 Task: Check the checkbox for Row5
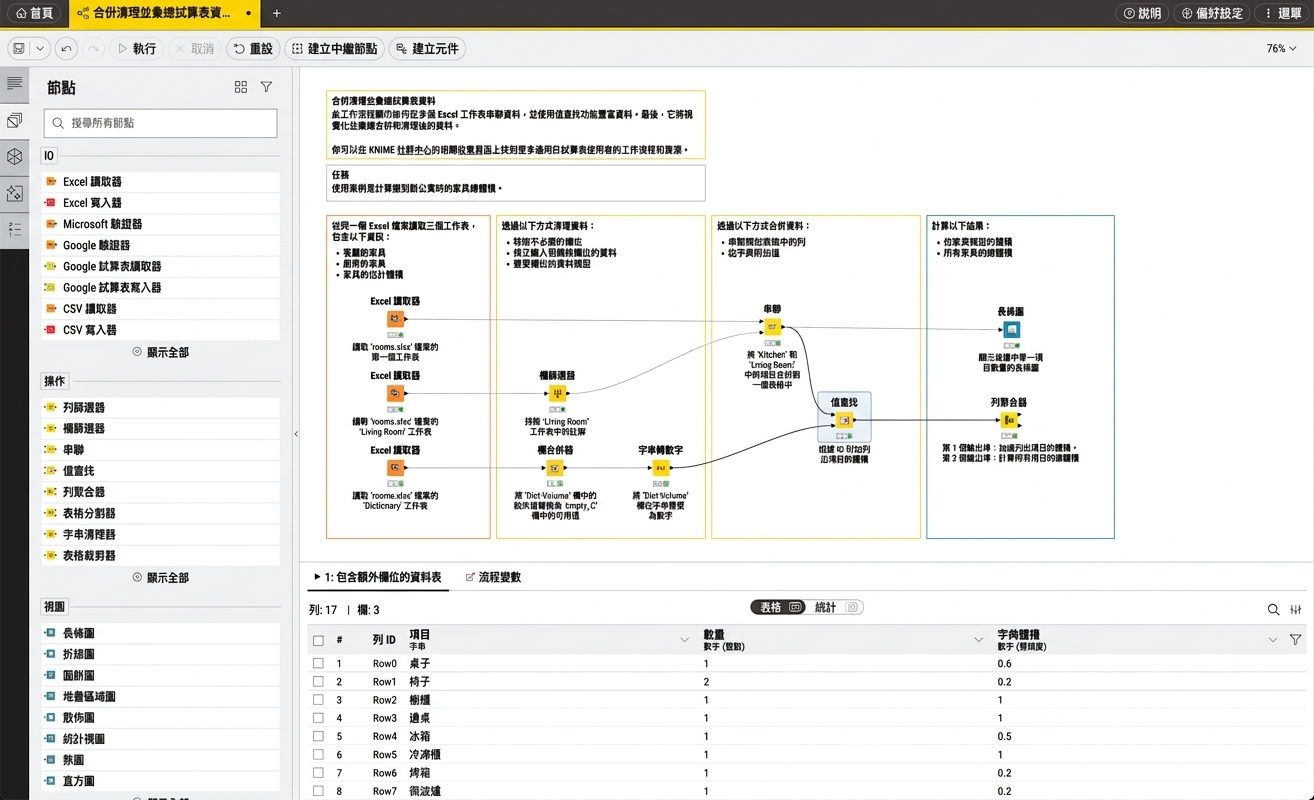318,755
